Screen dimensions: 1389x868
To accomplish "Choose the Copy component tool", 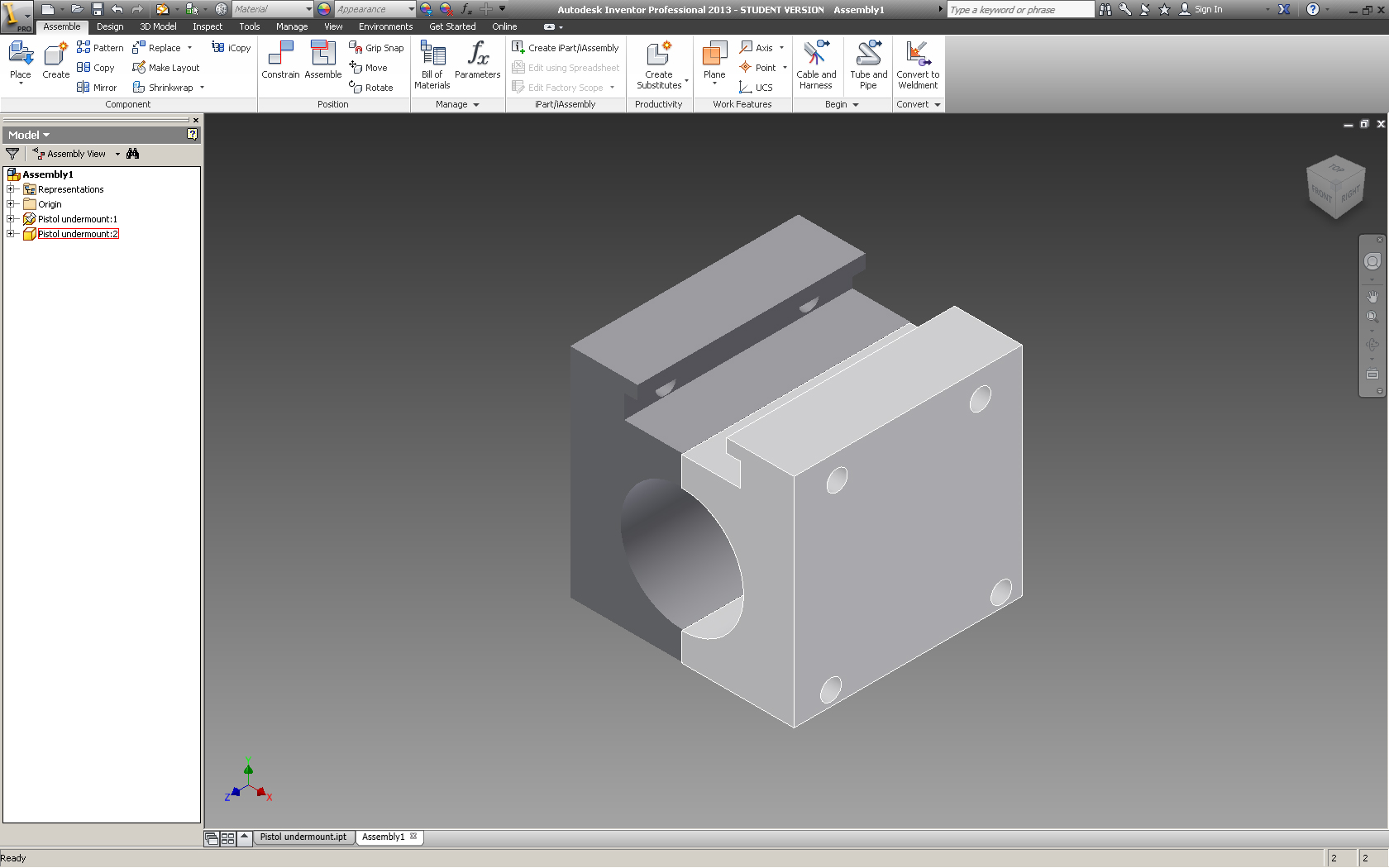I will coord(96,68).
